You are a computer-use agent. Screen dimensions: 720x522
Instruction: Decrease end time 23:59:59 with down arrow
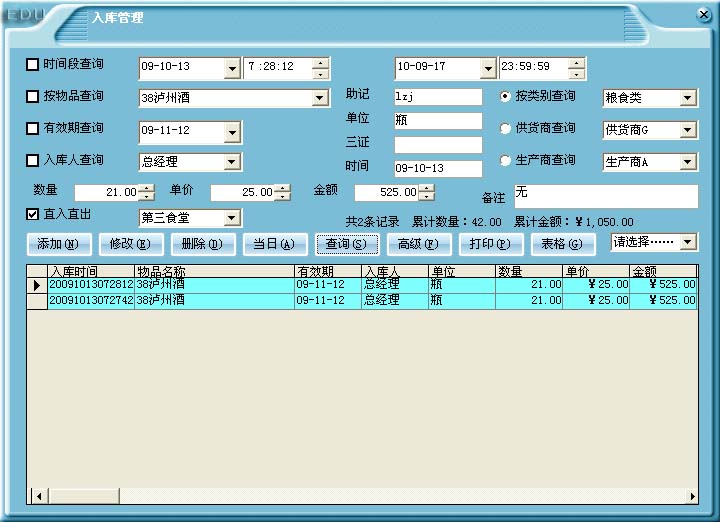(x=576, y=74)
